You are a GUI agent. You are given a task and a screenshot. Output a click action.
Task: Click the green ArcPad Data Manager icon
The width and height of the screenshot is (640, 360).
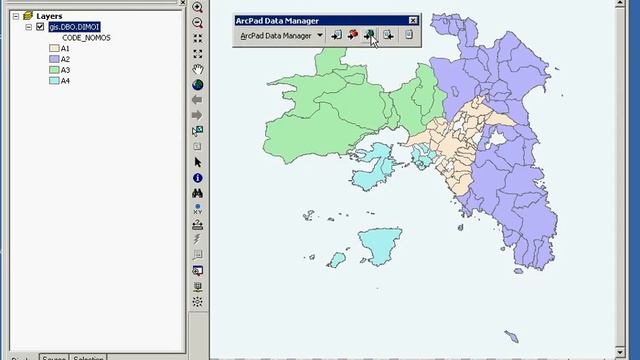click(x=370, y=35)
